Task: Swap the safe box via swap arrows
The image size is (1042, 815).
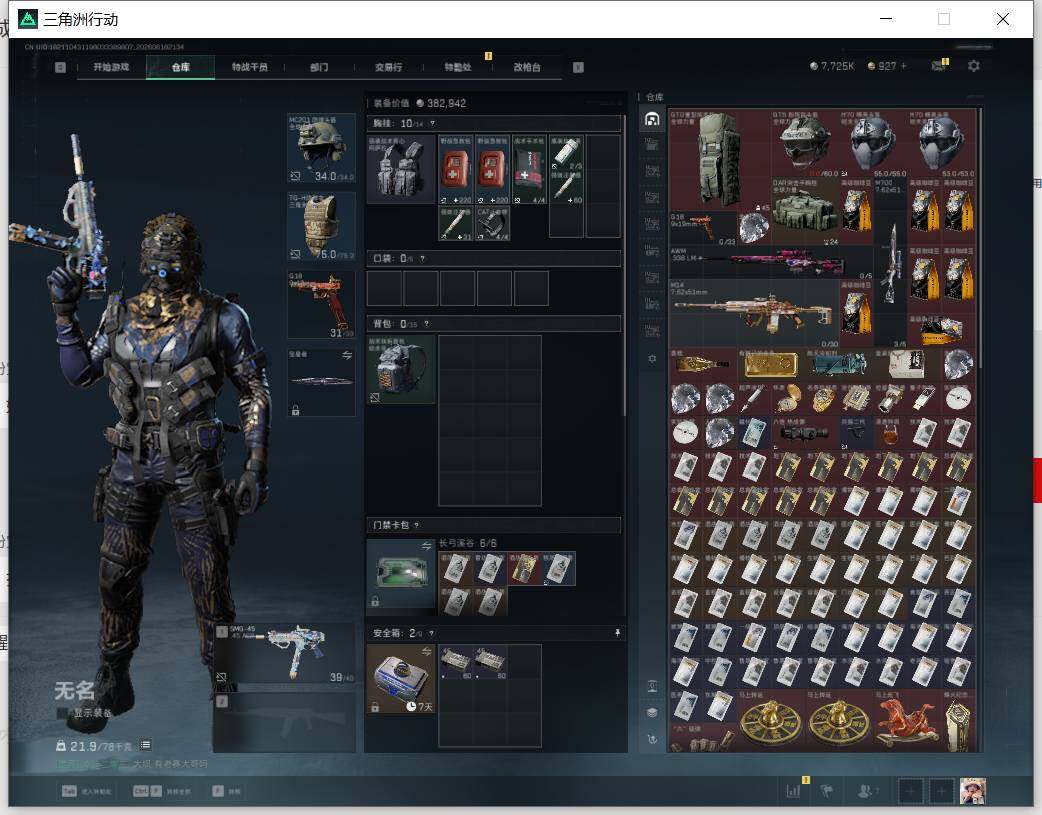Action: coord(426,651)
